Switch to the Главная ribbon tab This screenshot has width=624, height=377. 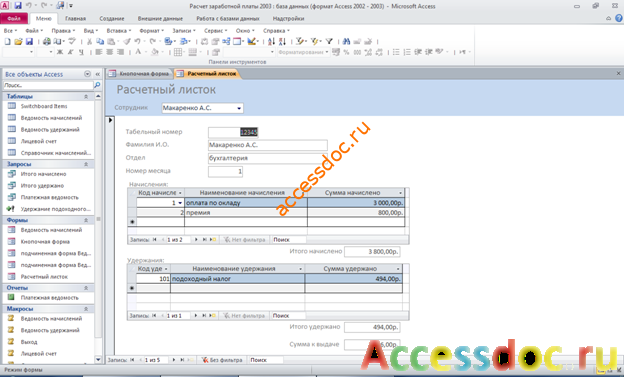tap(76, 18)
